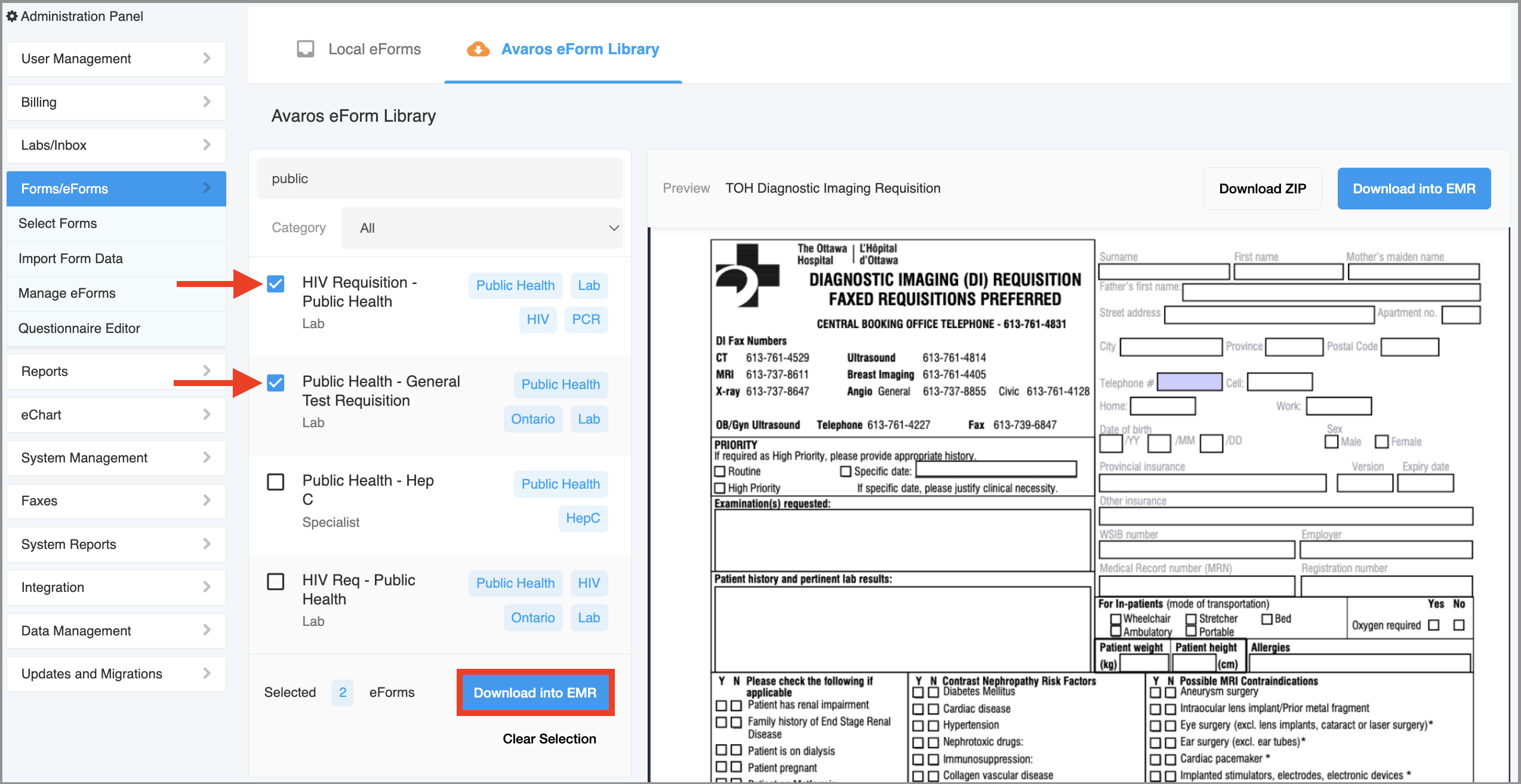Click Download ZIP button
Screen dimensions: 1521x784
[1263, 189]
